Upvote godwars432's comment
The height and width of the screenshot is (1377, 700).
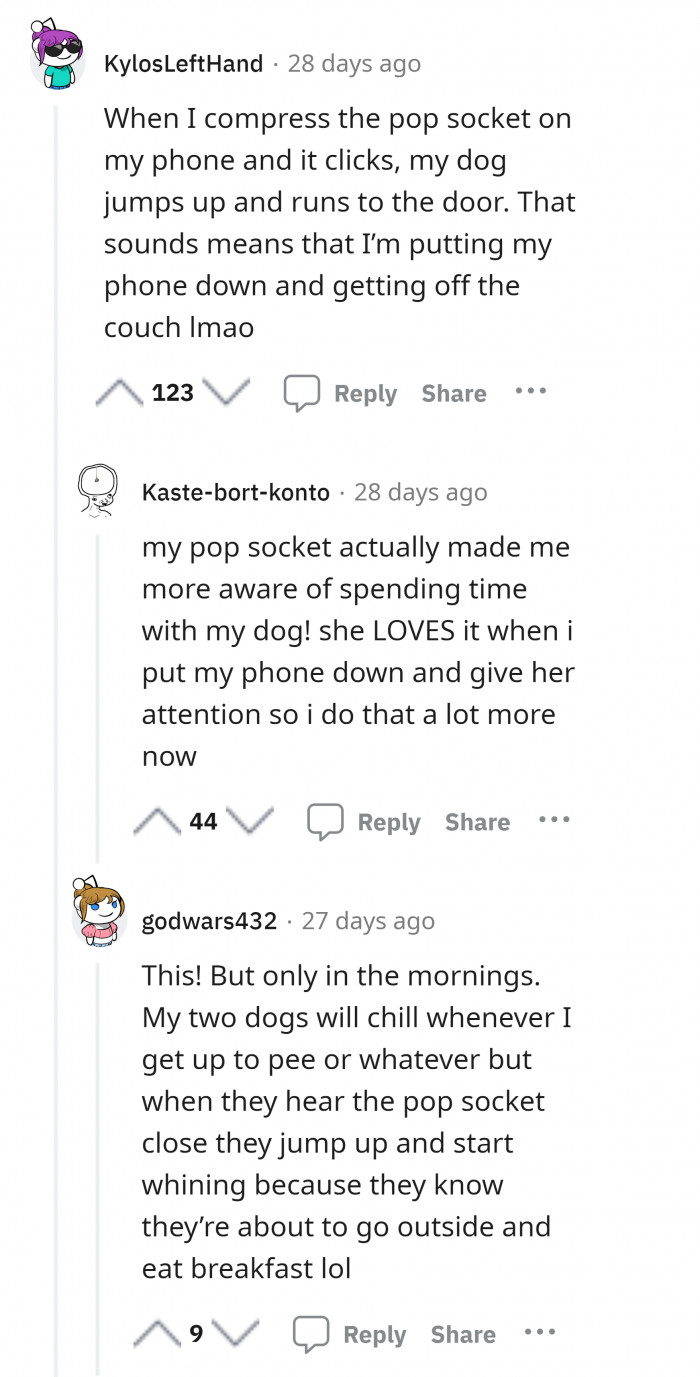[x=158, y=1334]
